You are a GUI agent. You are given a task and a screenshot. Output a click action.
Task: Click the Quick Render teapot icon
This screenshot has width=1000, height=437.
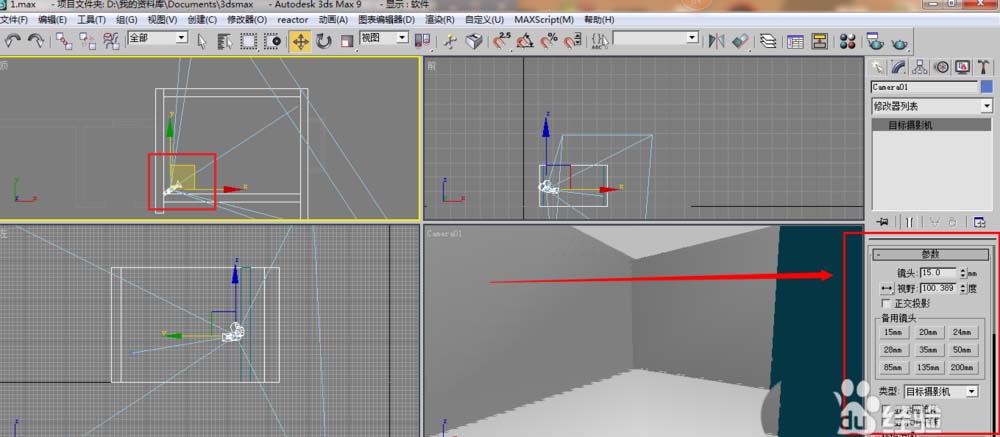pyautogui.click(x=900, y=41)
